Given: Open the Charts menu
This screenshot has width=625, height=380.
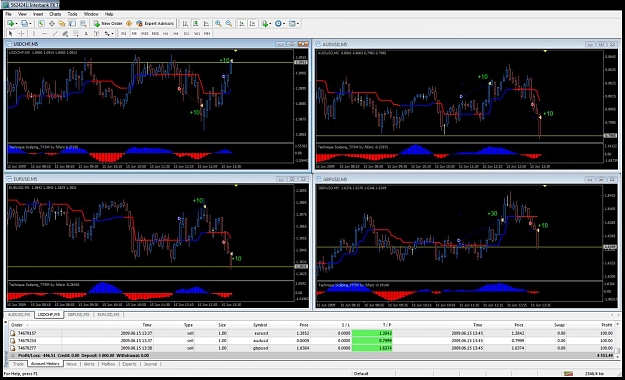Looking at the screenshot, I should (55, 14).
